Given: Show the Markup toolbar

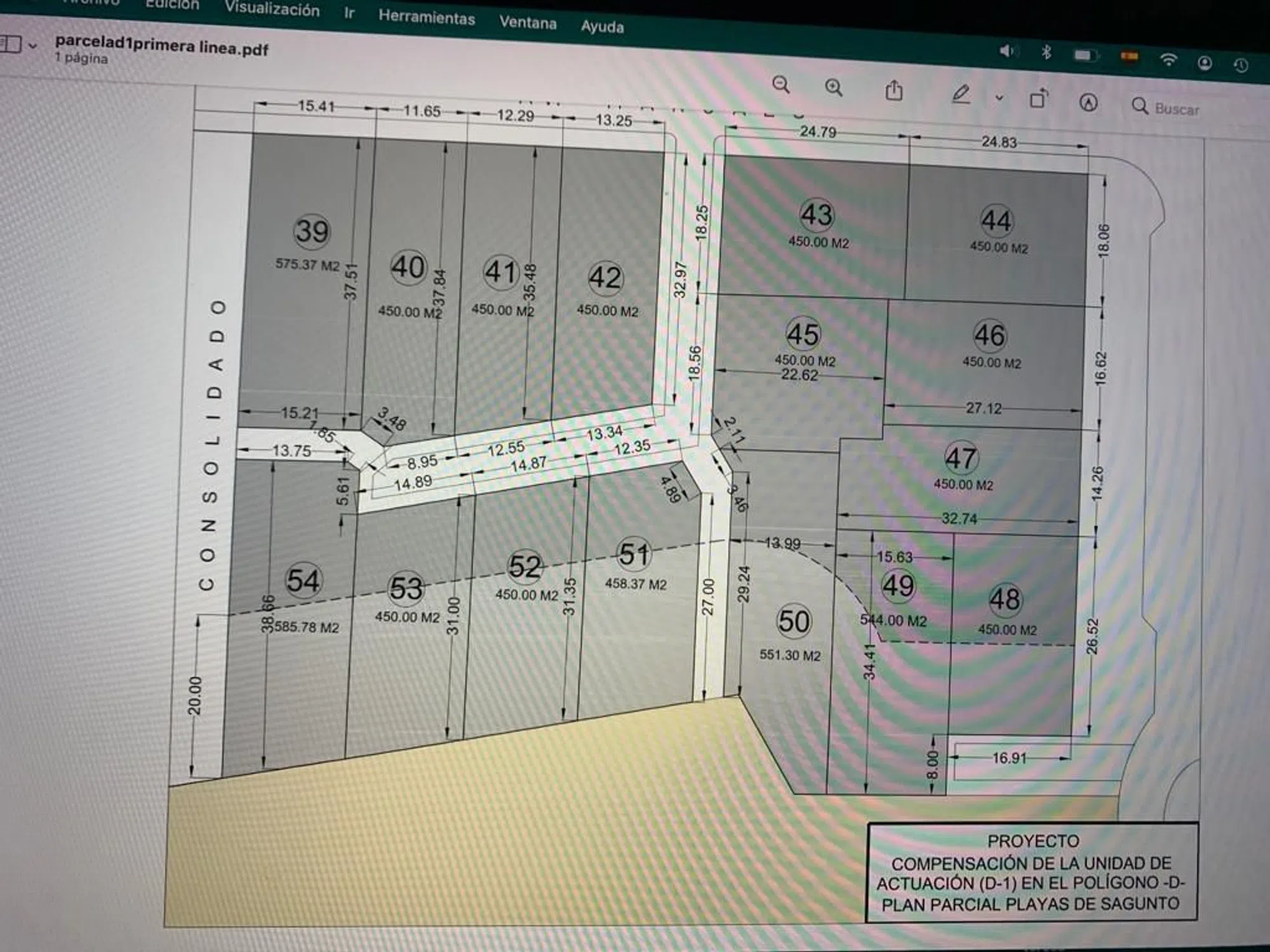Looking at the screenshot, I should click(x=1088, y=102).
